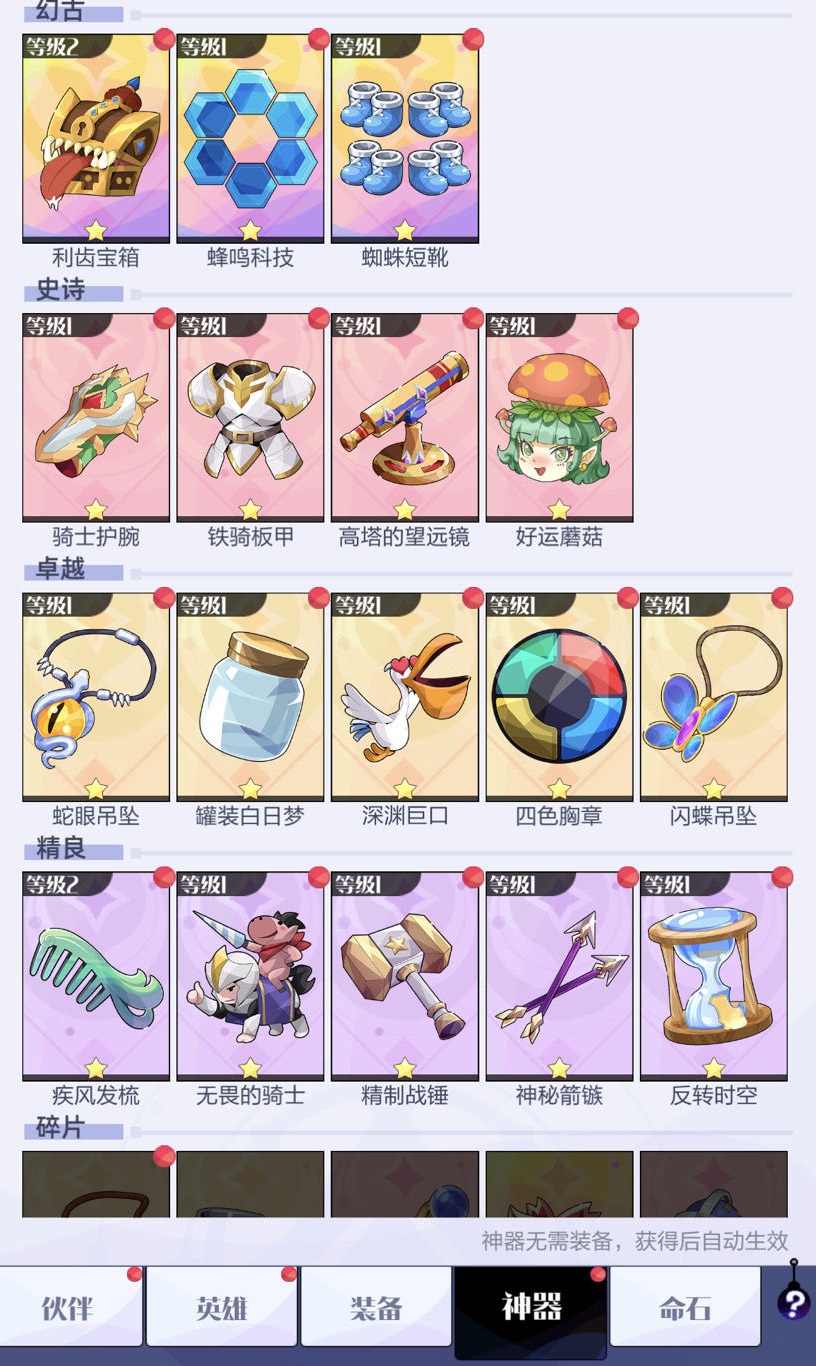Open the 好运蘑菇 mushroom artifact

pos(559,417)
